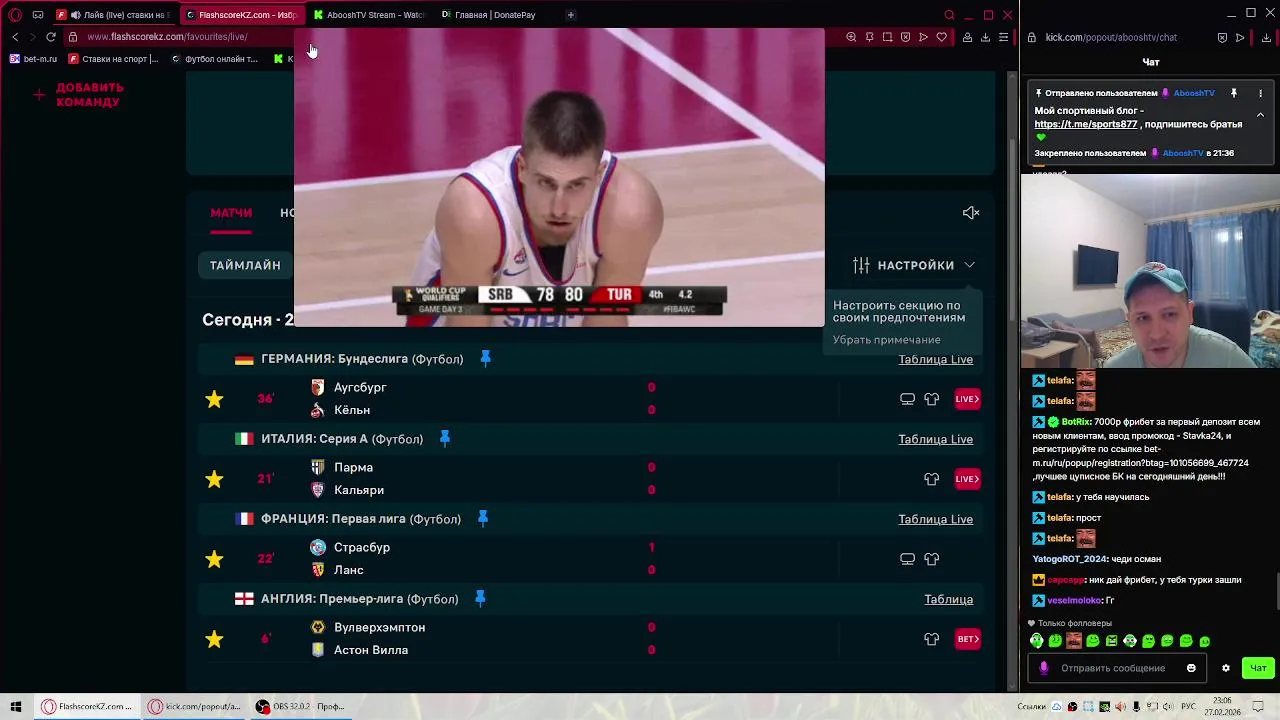Viewport: 1280px width, 720px height.
Task: Click the TV icon in Strasbourg row
Action: click(x=907, y=559)
